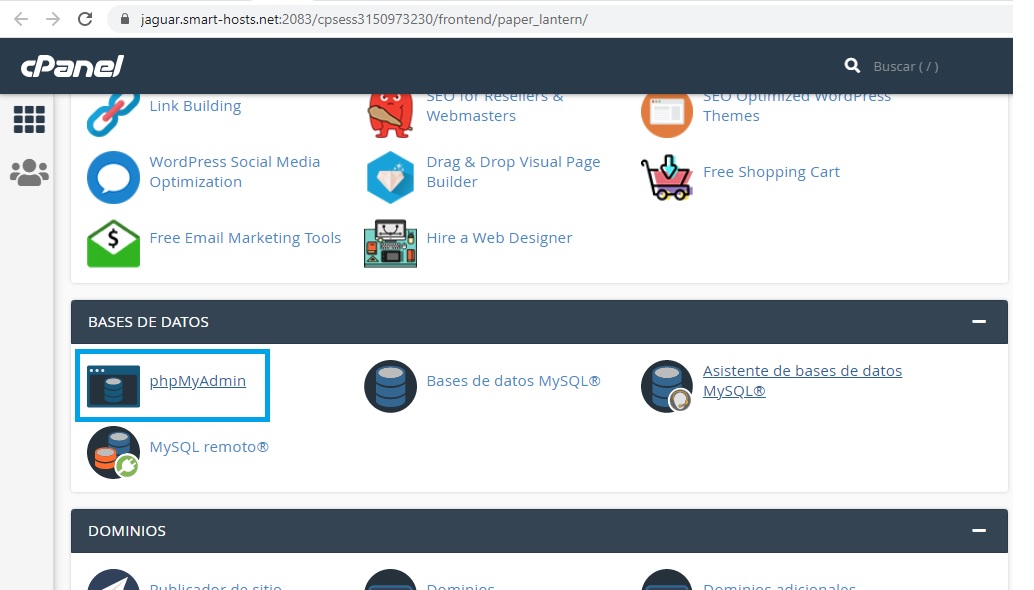This screenshot has height=590, width=1034.
Task: Click the Drag & Drop diamond icon
Action: coord(390,177)
